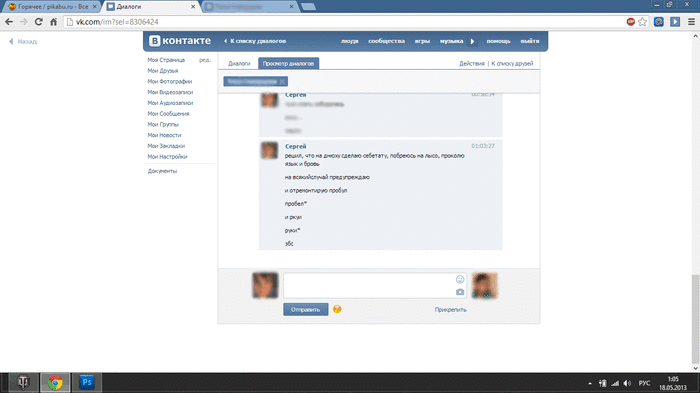Open Мои Закладки in sidebar
The width and height of the screenshot is (700, 393).
(166, 146)
